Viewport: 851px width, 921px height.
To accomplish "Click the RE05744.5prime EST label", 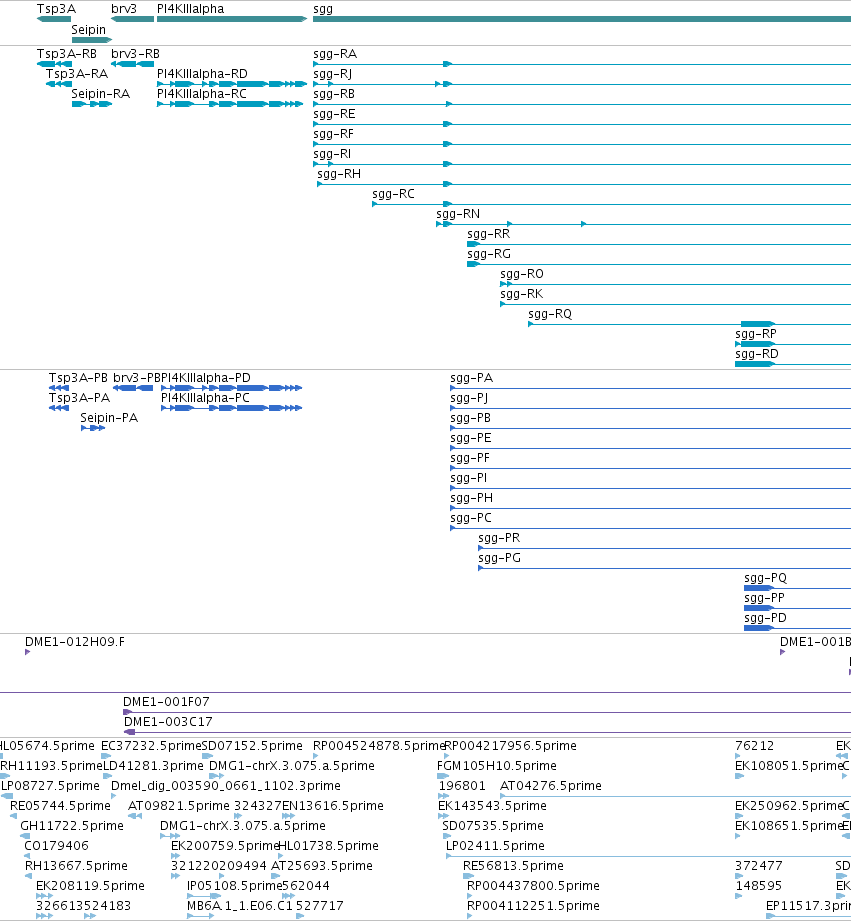I will pos(60,805).
